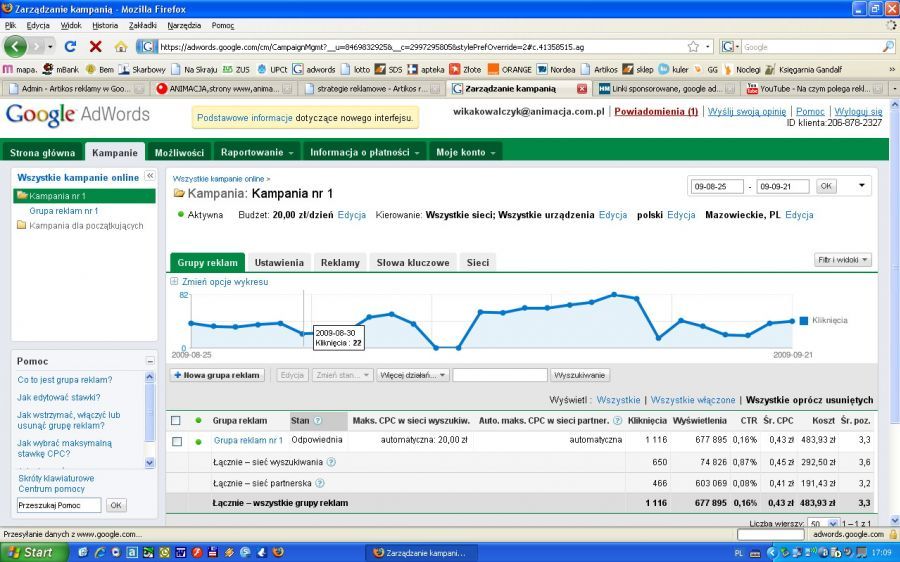This screenshot has height=562, width=900.
Task: Open the Więcej działań dropdown
Action: click(412, 375)
